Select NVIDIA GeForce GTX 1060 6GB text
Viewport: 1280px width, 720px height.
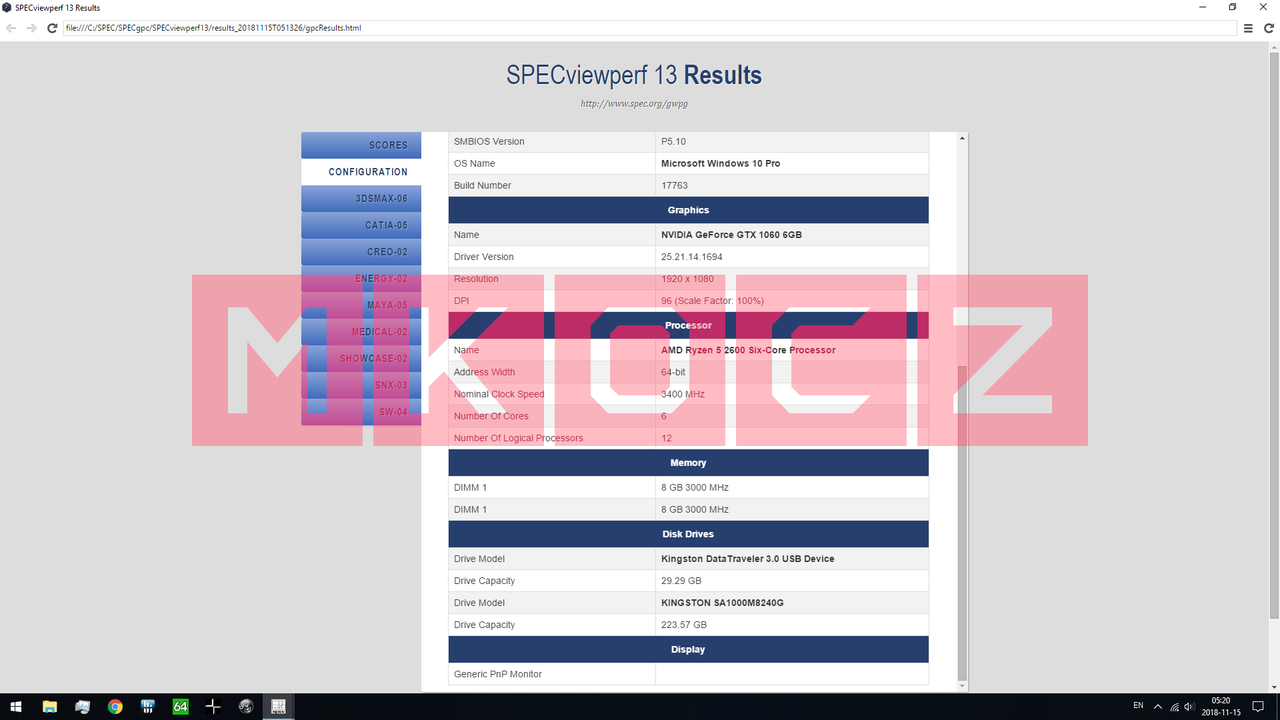(x=731, y=235)
